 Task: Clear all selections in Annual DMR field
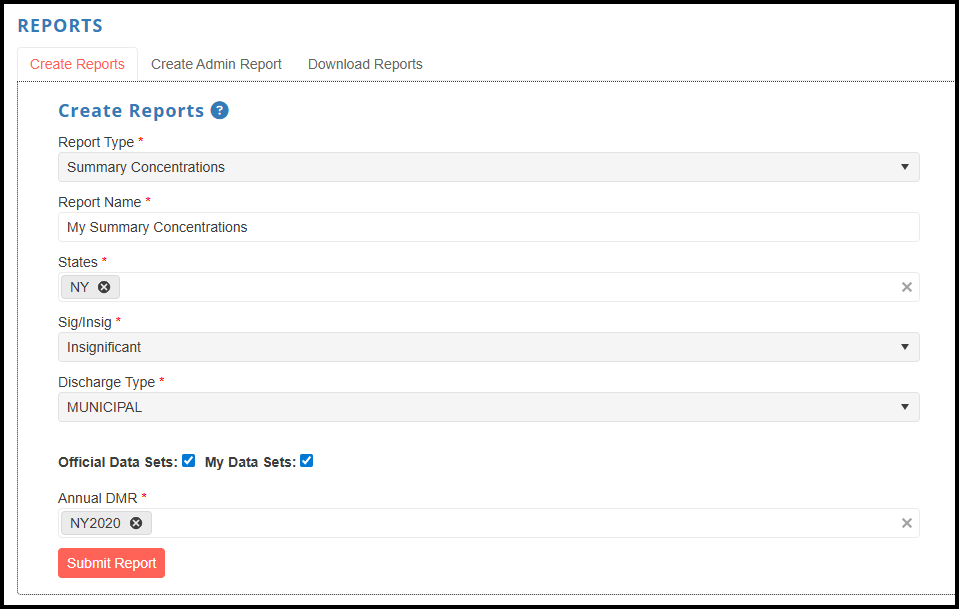click(x=906, y=523)
